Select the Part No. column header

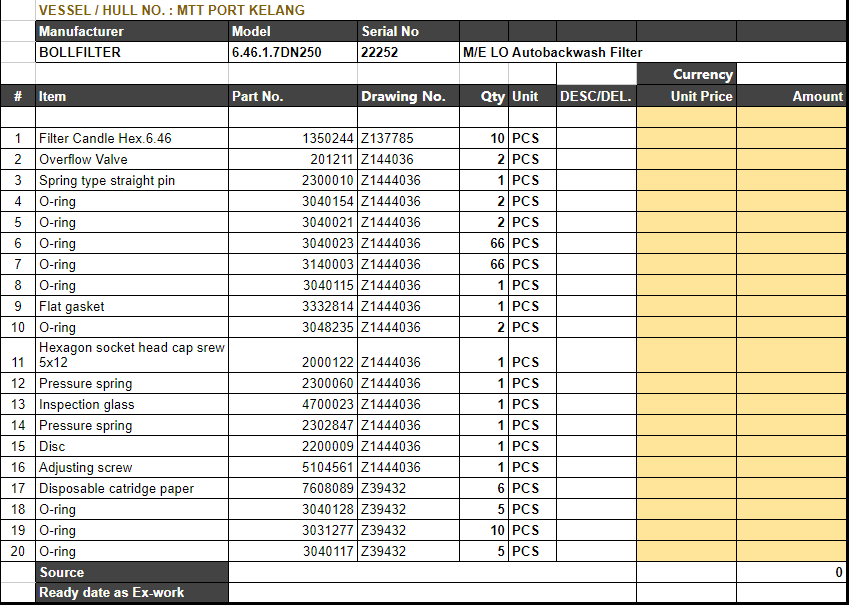[x=293, y=96]
